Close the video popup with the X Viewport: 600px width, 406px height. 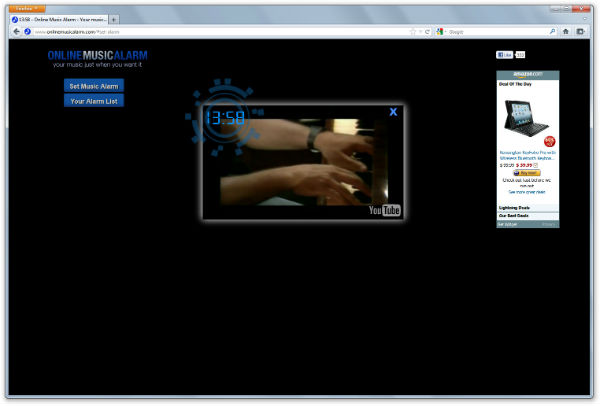pos(393,112)
